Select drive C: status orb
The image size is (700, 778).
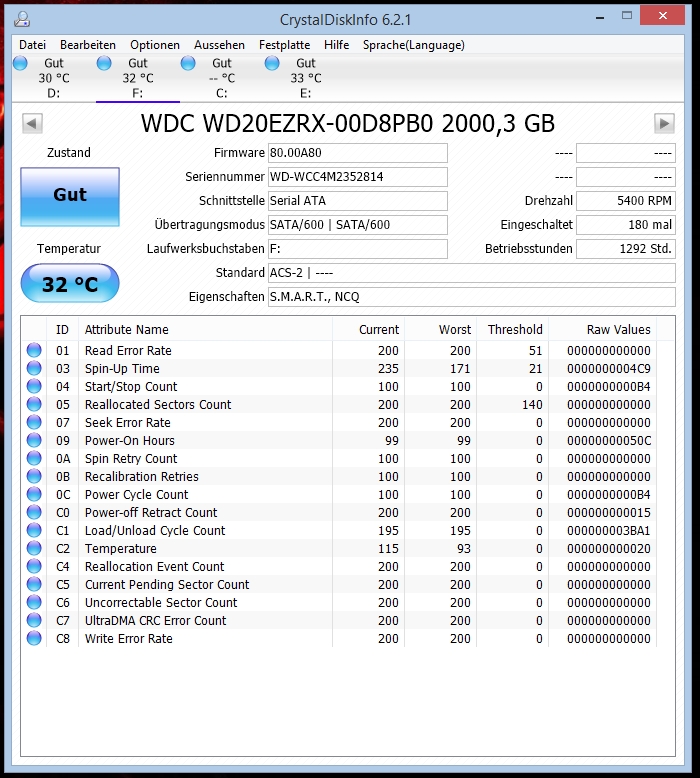click(188, 64)
